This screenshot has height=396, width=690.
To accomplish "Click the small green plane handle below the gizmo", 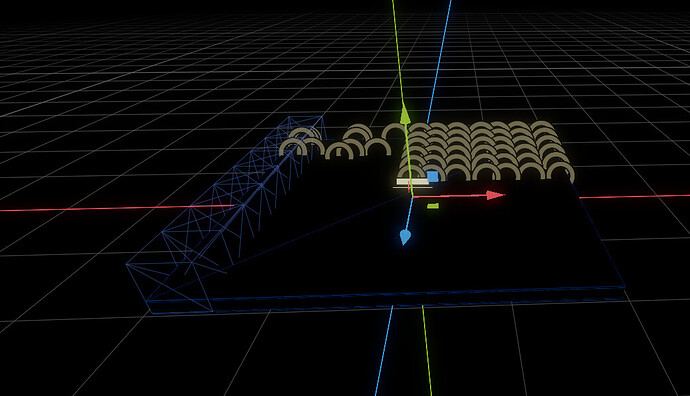I will [433, 205].
